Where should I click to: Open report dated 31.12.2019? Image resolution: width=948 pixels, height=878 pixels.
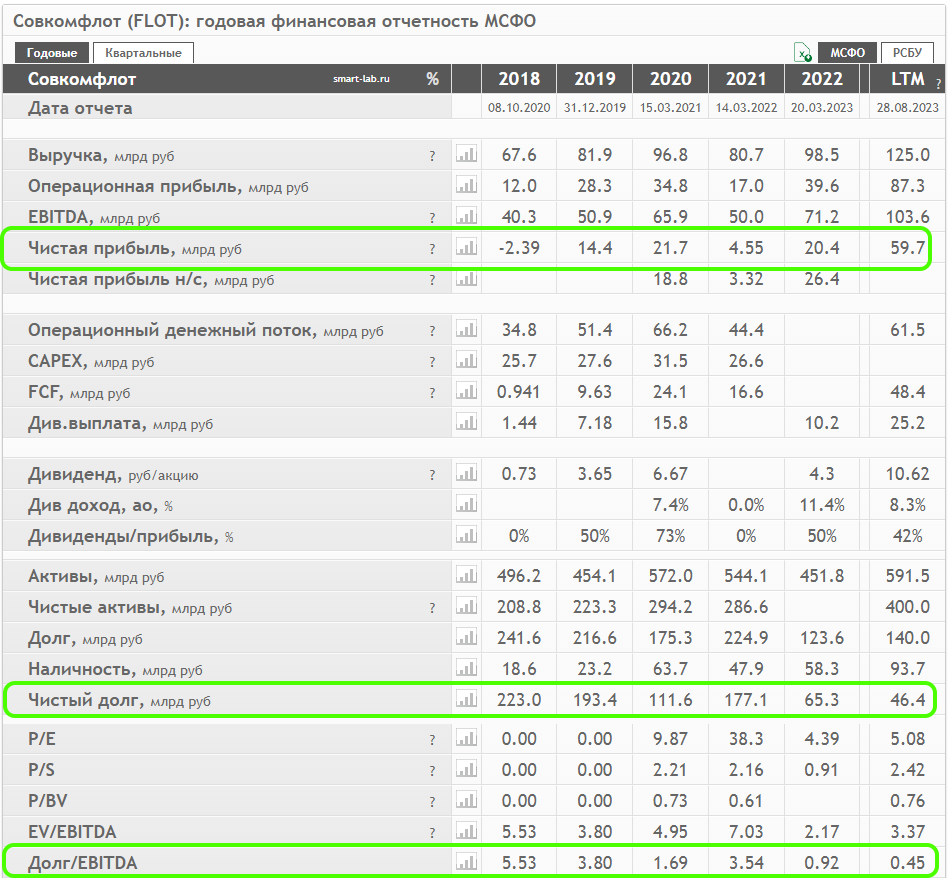point(595,108)
